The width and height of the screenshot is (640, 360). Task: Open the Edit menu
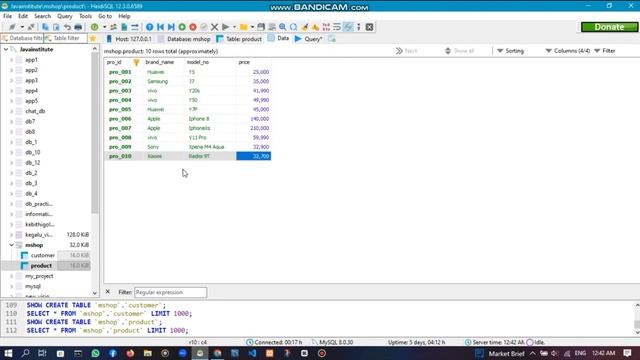coord(23,16)
